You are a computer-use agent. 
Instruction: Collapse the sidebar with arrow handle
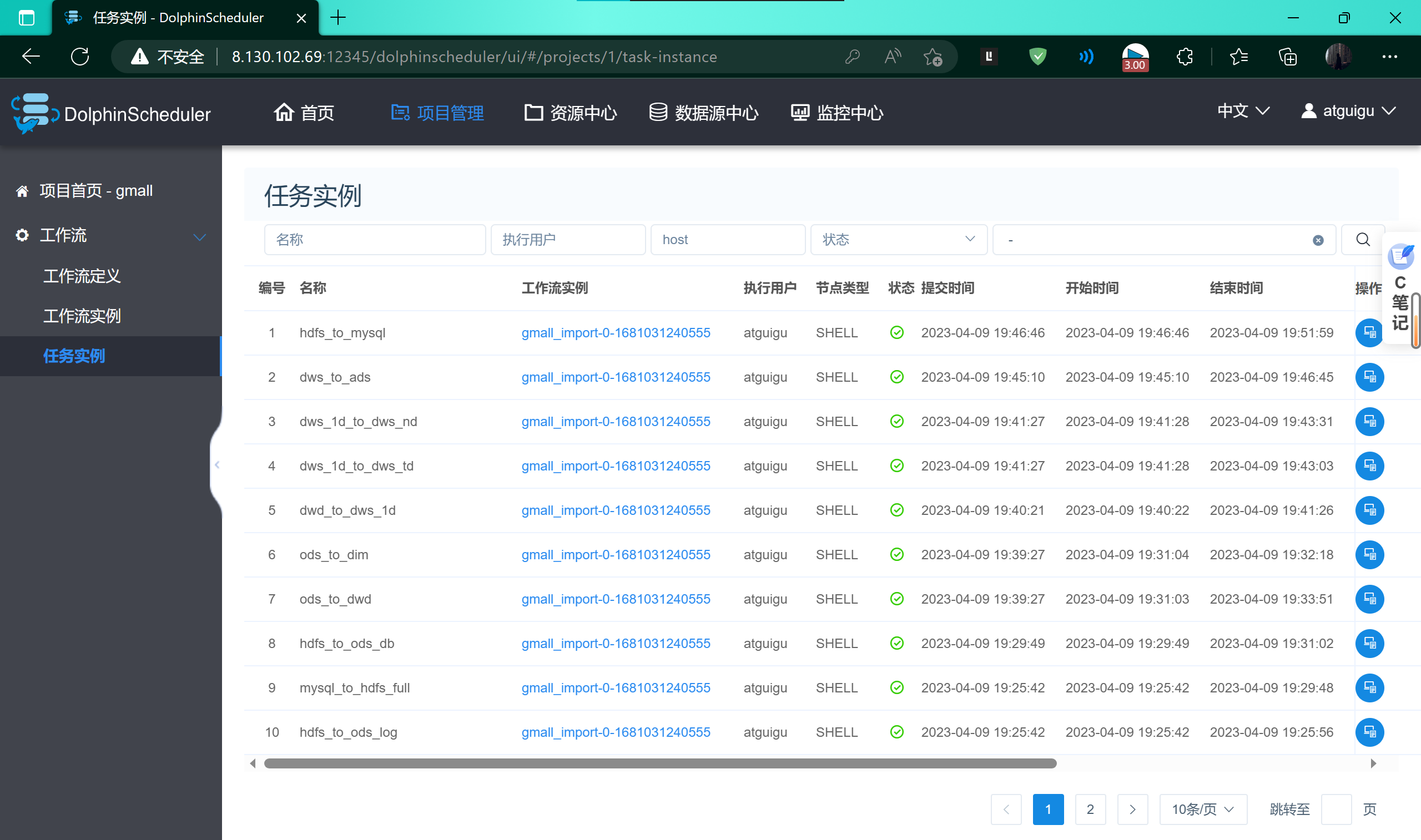pyautogui.click(x=217, y=465)
